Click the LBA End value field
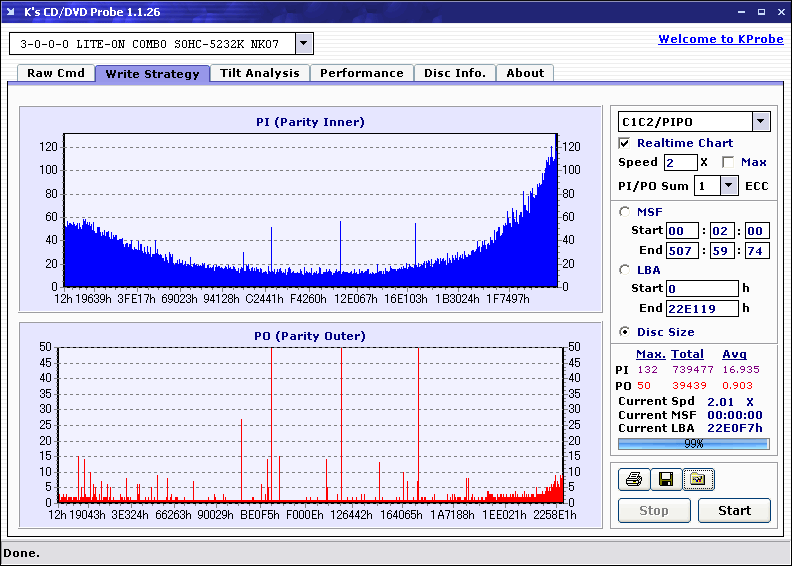The image size is (792, 566). click(701, 308)
